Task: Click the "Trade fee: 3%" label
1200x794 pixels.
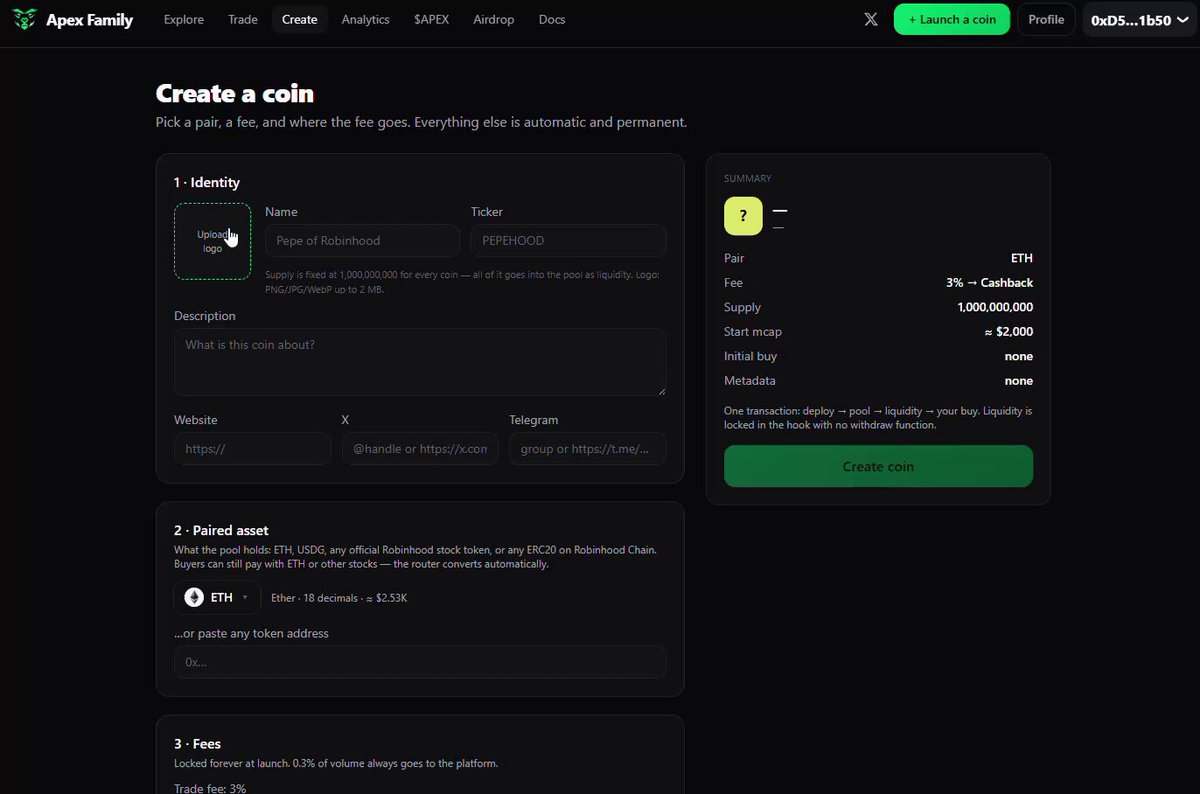Action: [210, 788]
